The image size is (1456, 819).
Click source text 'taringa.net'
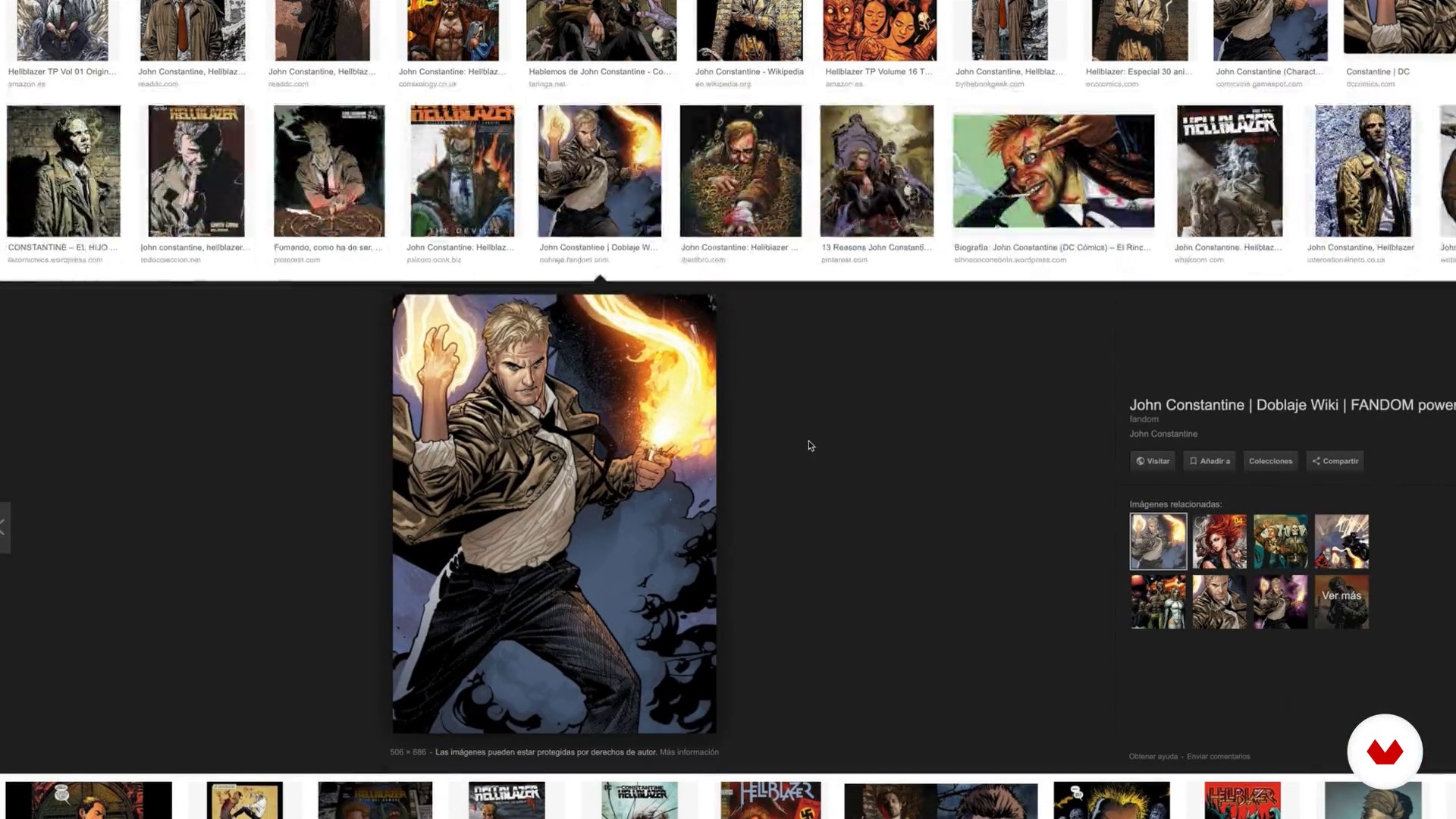click(548, 84)
